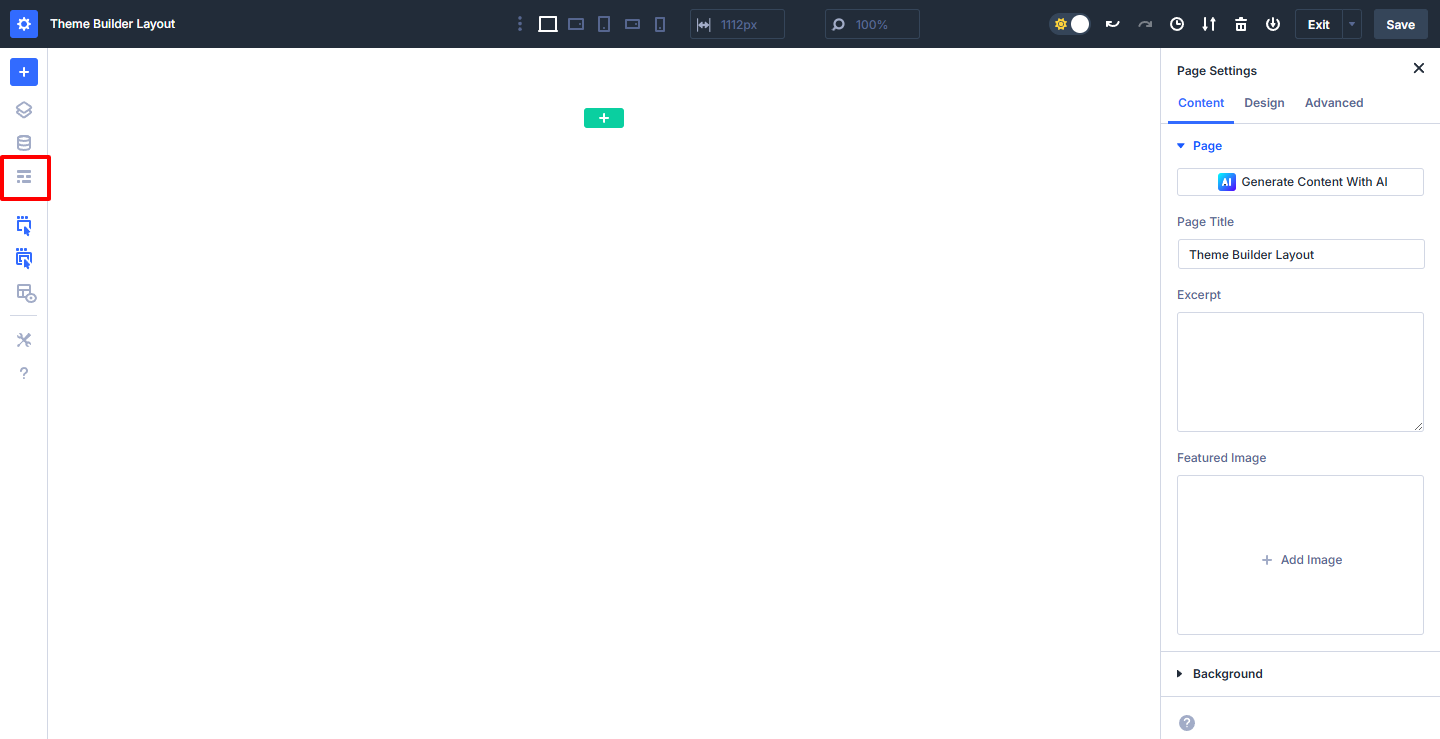Screen dimensions: 1440x739
Task: Open the portability import export arrows icon
Action: [1209, 24]
